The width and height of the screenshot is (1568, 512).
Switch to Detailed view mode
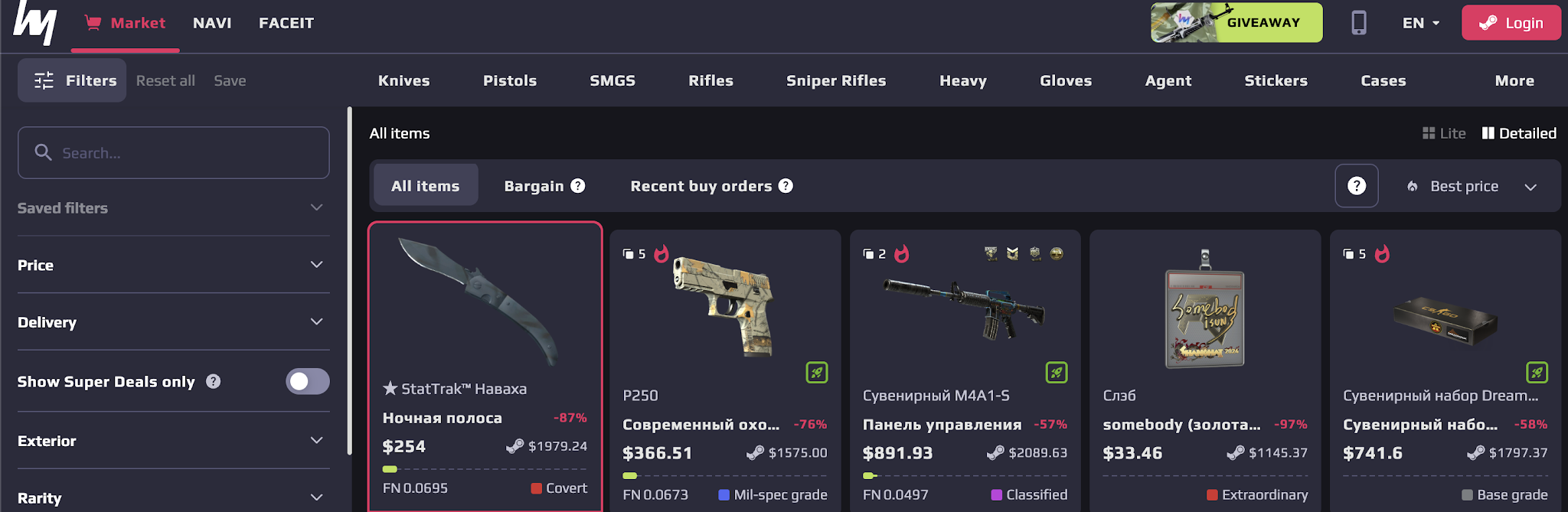point(1518,132)
